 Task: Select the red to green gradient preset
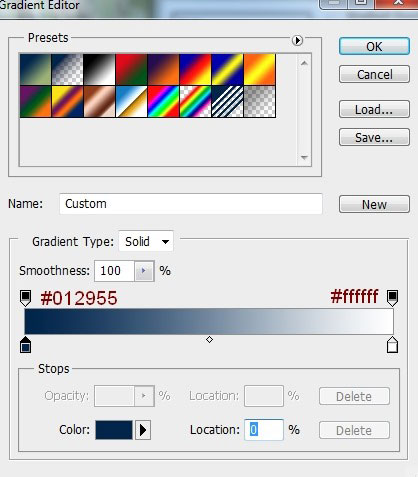coord(131,69)
